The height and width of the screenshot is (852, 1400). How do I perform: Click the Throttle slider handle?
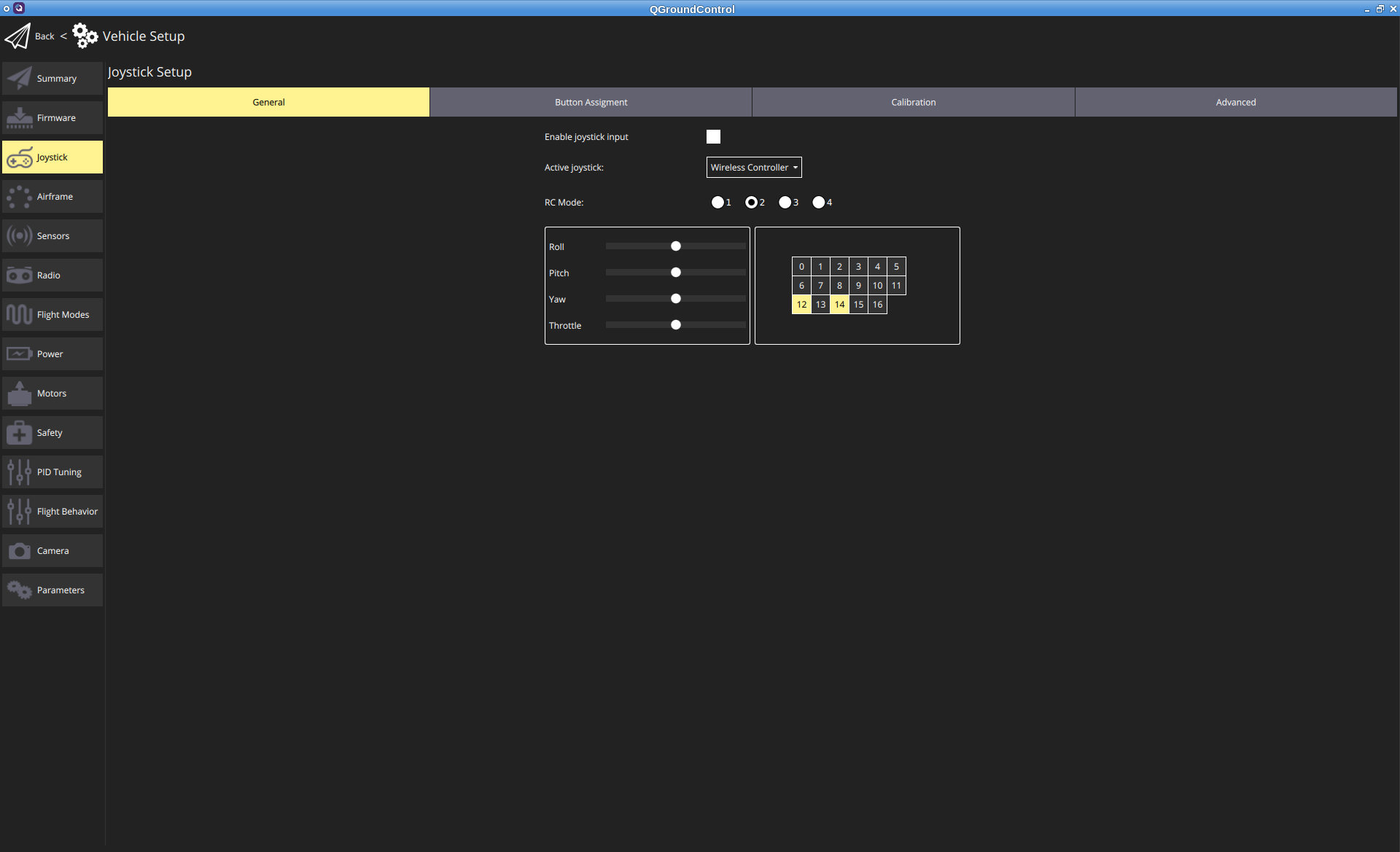[x=676, y=325]
